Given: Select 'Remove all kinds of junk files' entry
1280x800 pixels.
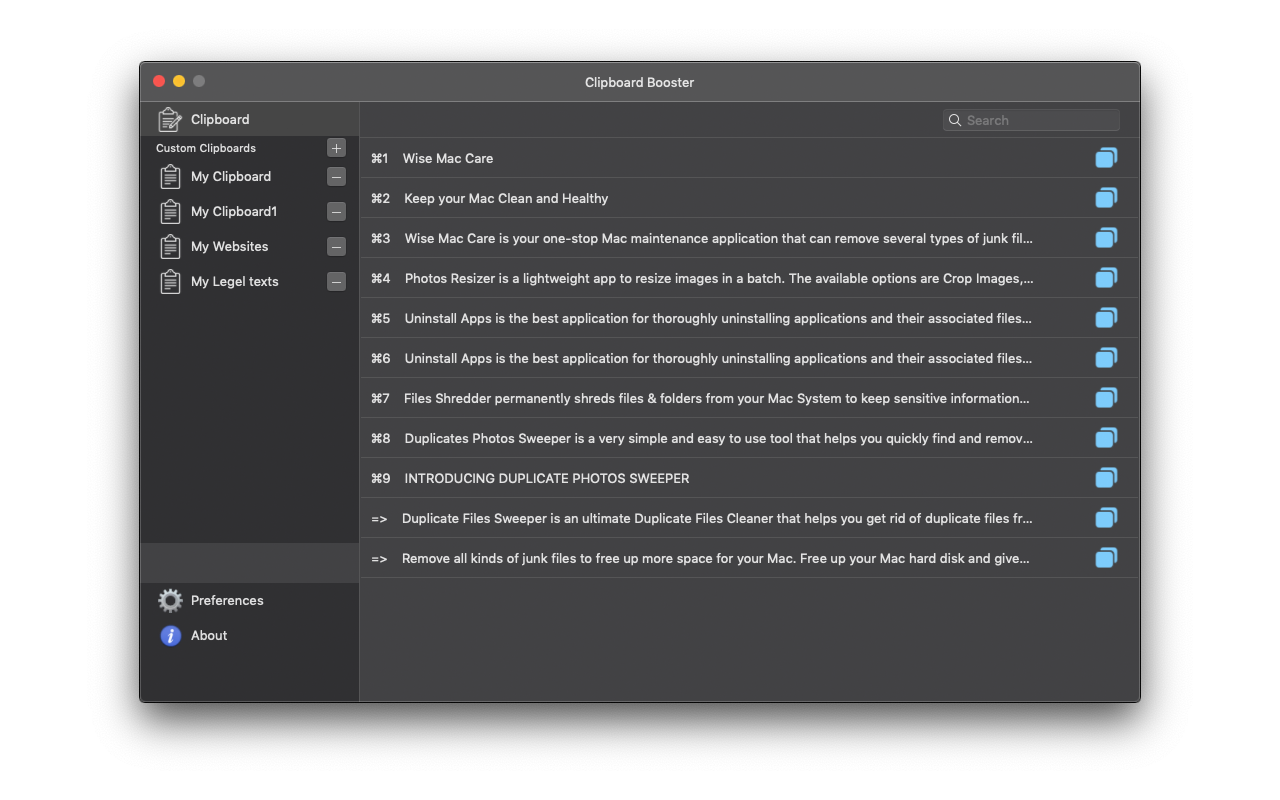Looking at the screenshot, I should (x=716, y=558).
